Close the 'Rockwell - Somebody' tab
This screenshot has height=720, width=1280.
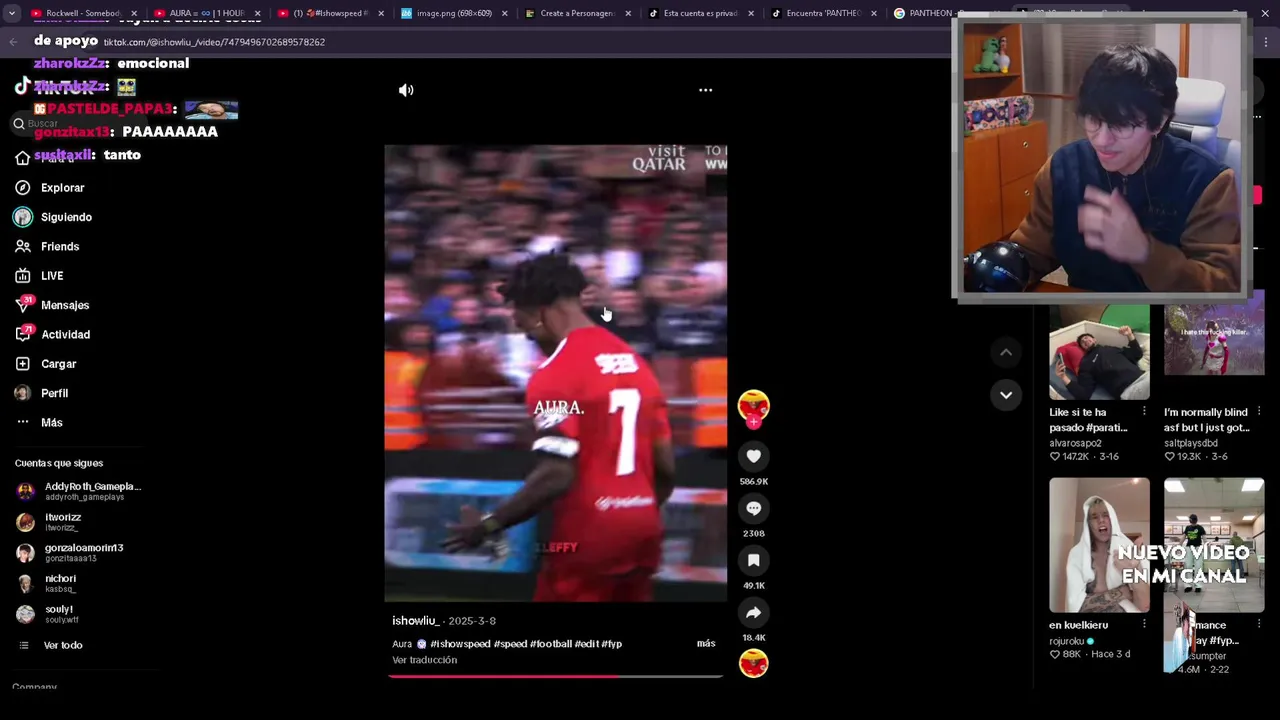(134, 14)
